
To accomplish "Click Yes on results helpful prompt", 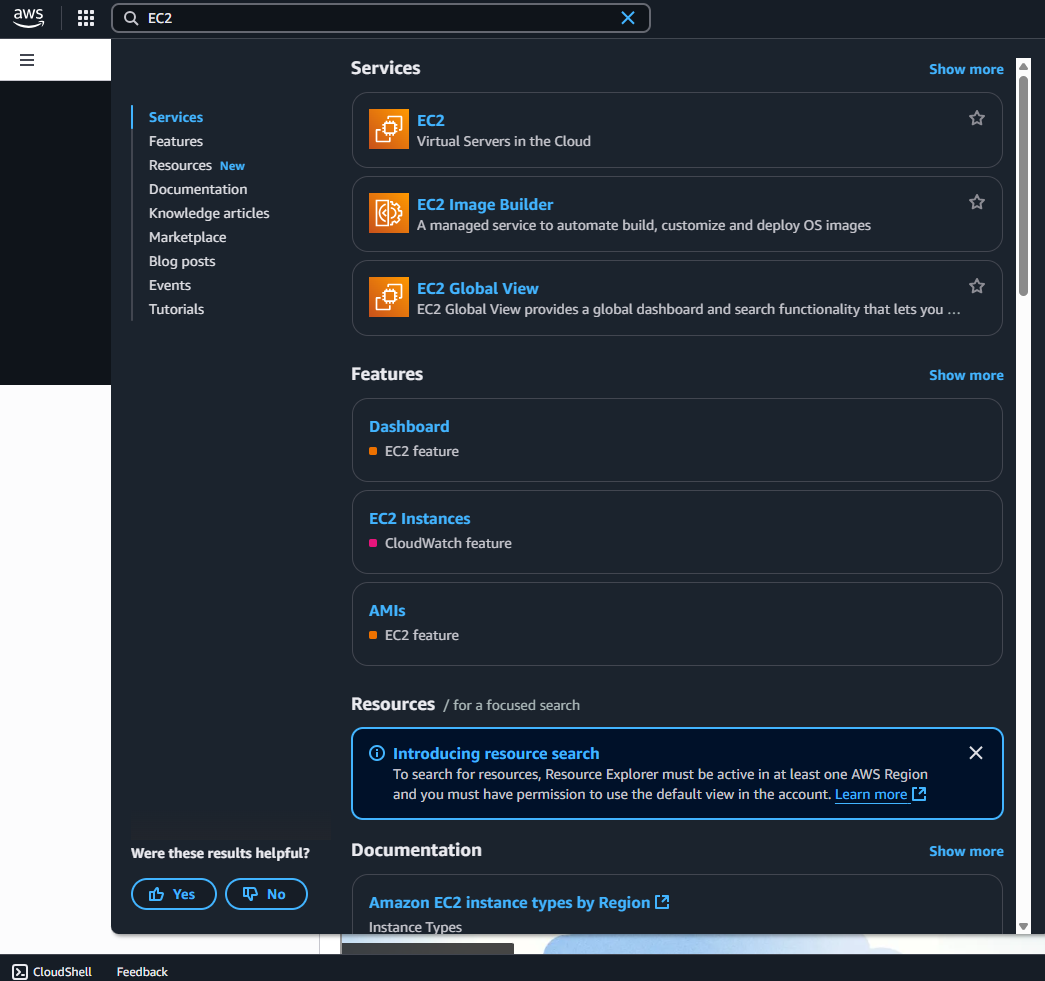I will point(173,893).
